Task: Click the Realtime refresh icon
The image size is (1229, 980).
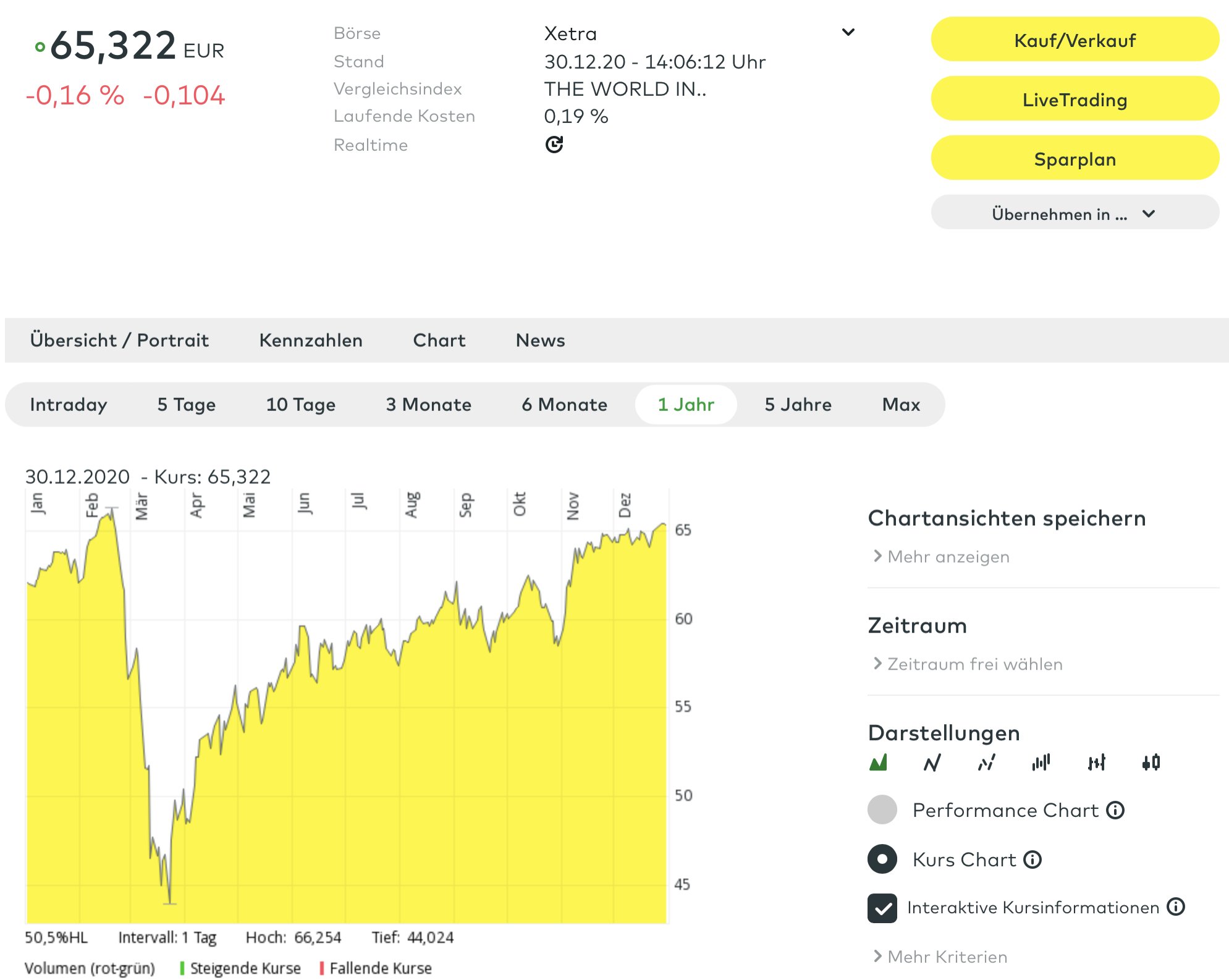Action: (554, 145)
